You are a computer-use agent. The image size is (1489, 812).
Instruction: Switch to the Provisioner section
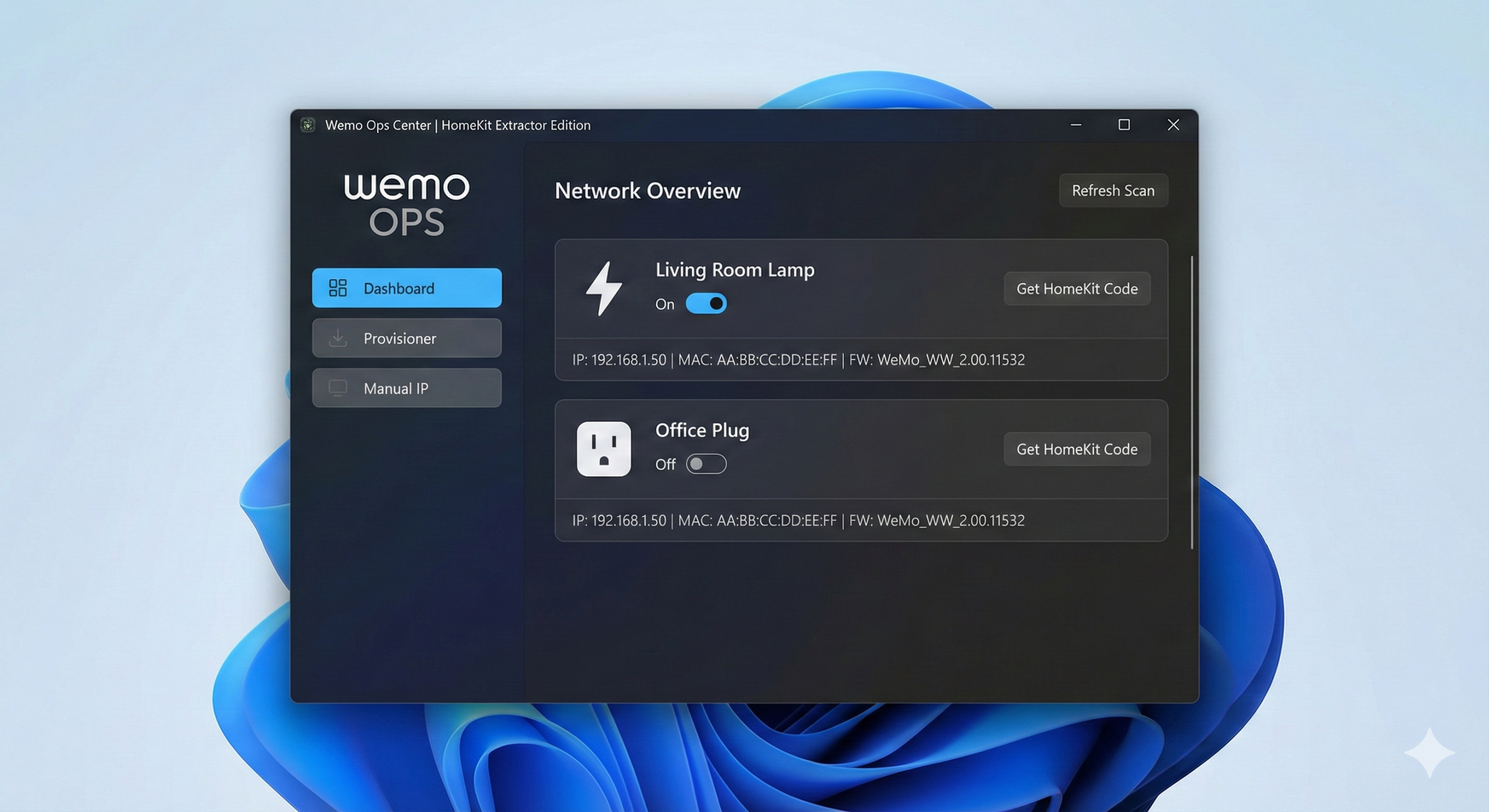pyautogui.click(x=407, y=338)
